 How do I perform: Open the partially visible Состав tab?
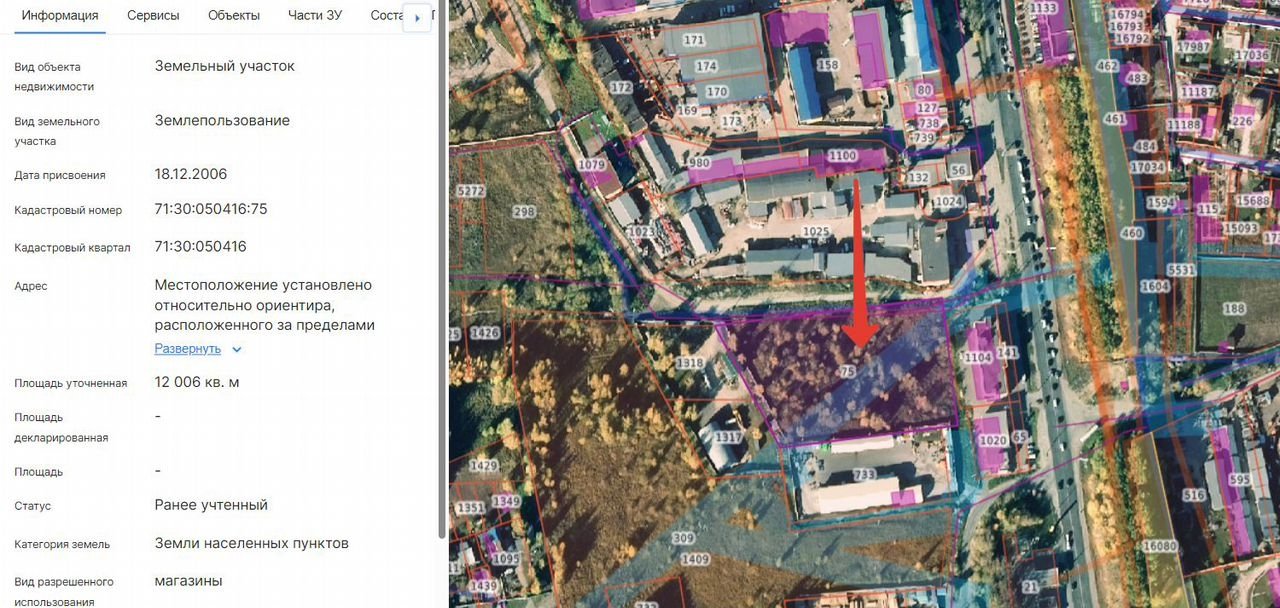(x=385, y=15)
